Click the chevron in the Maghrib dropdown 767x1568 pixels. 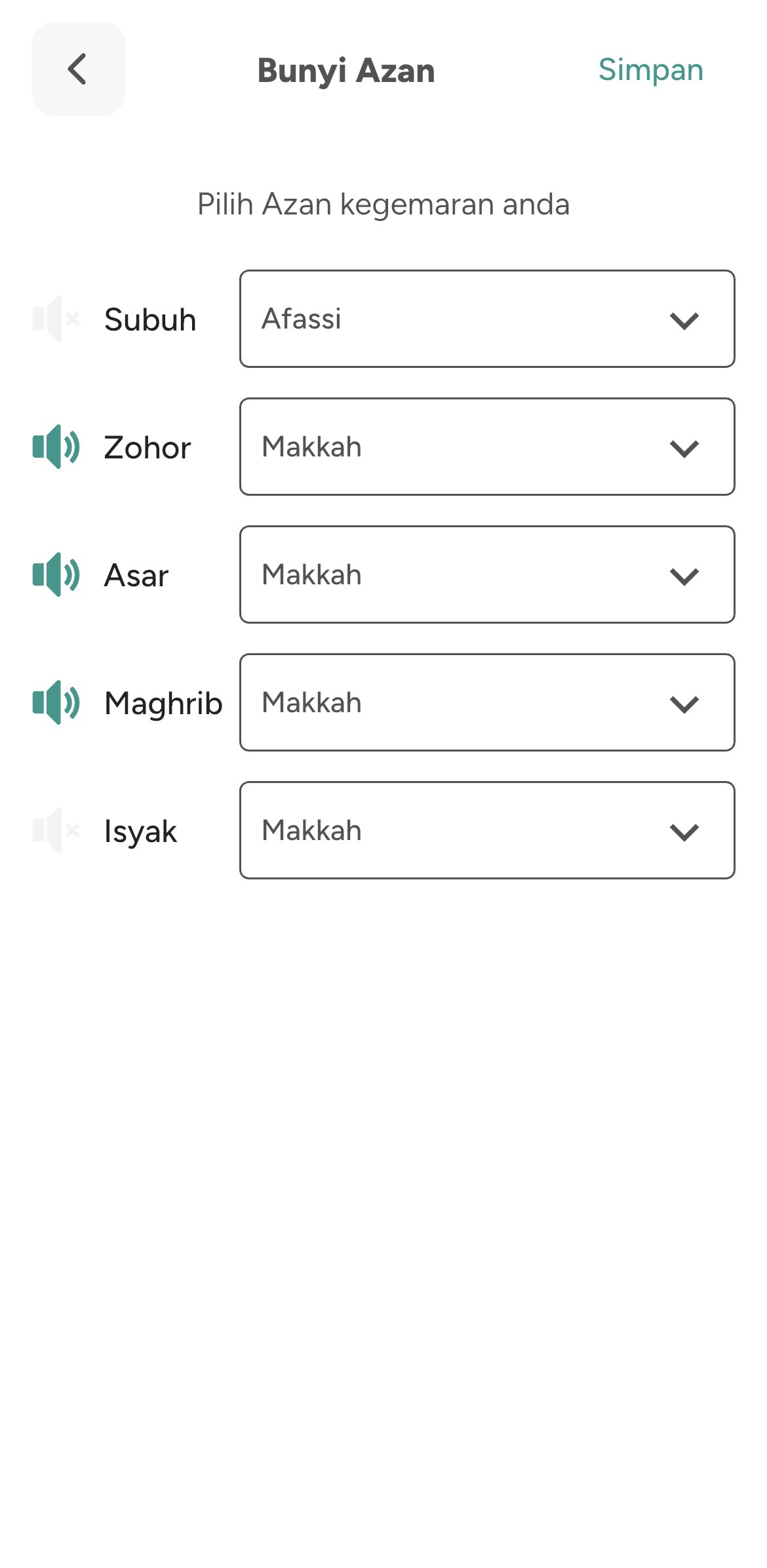click(684, 704)
